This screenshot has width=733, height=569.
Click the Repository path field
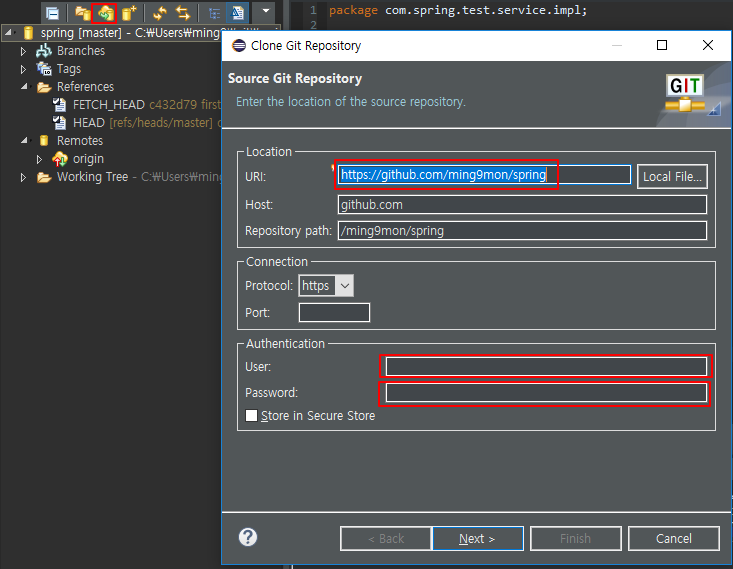point(522,230)
